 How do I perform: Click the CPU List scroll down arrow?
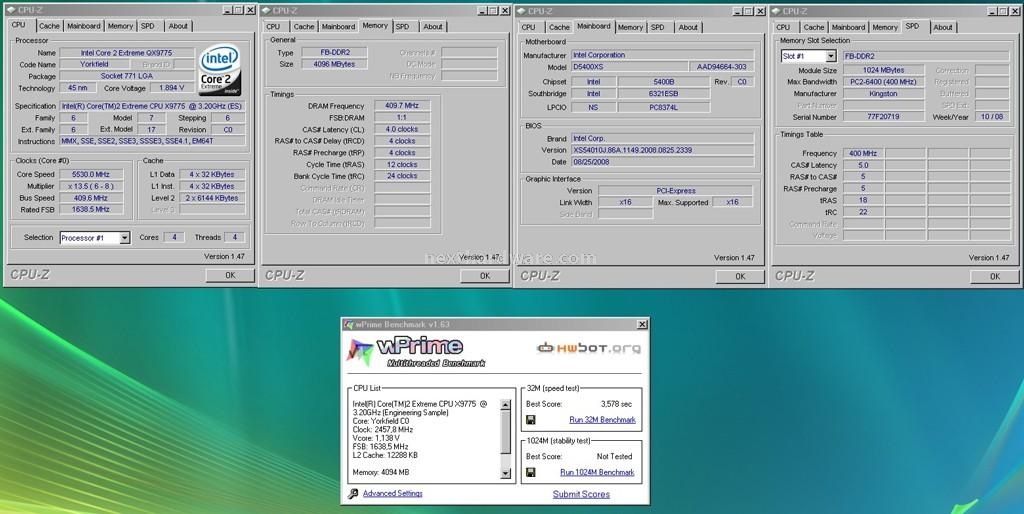[x=505, y=474]
